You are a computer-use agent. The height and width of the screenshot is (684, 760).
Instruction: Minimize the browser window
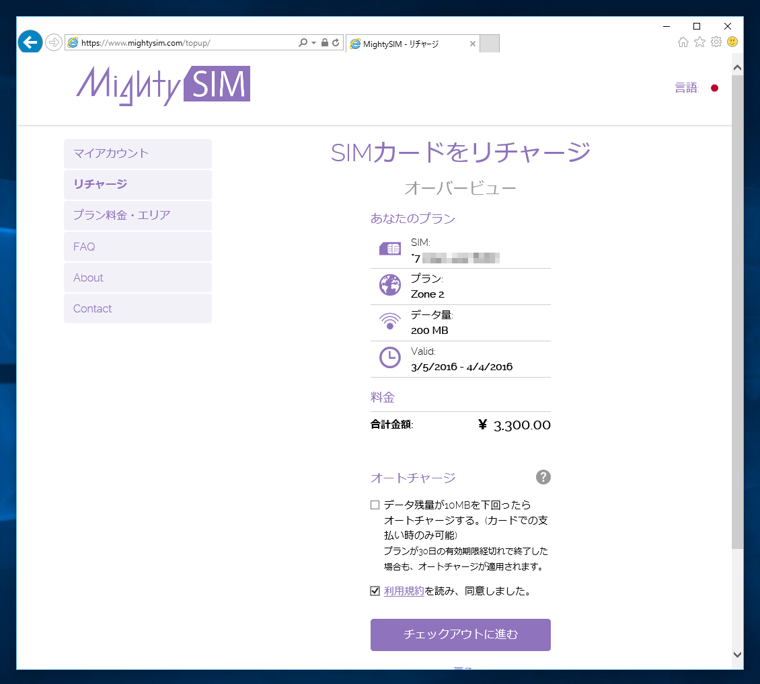[666, 26]
